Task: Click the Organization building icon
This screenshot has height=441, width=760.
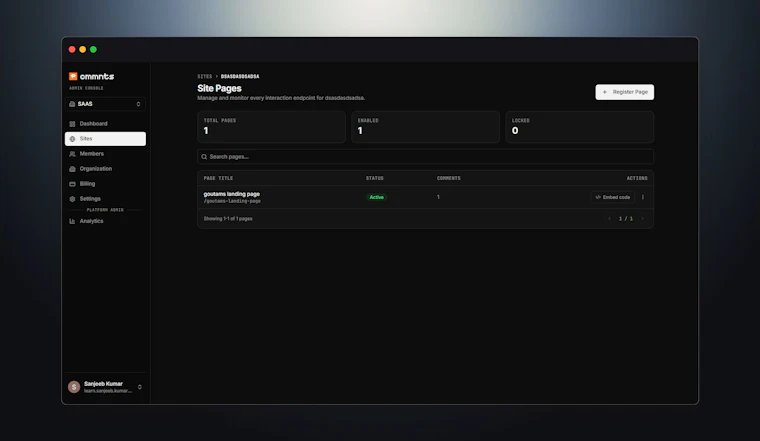Action: (72, 169)
